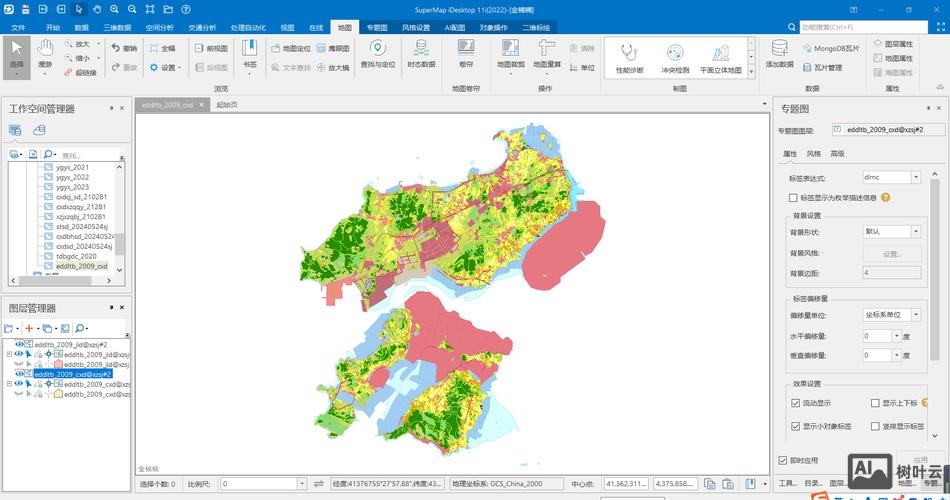This screenshot has width=950, height=500.
Task: Select the 漫游 (pan) hand tool
Action: (45, 54)
